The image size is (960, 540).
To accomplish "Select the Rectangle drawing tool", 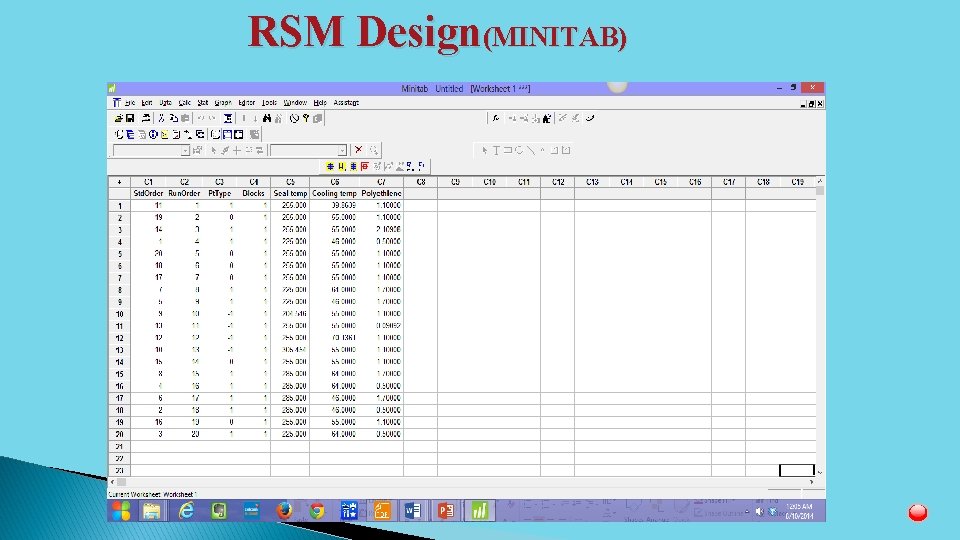I will 508,150.
